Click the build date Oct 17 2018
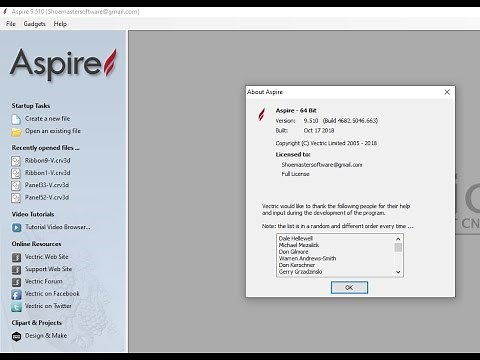The height and width of the screenshot is (360, 480). (x=319, y=131)
